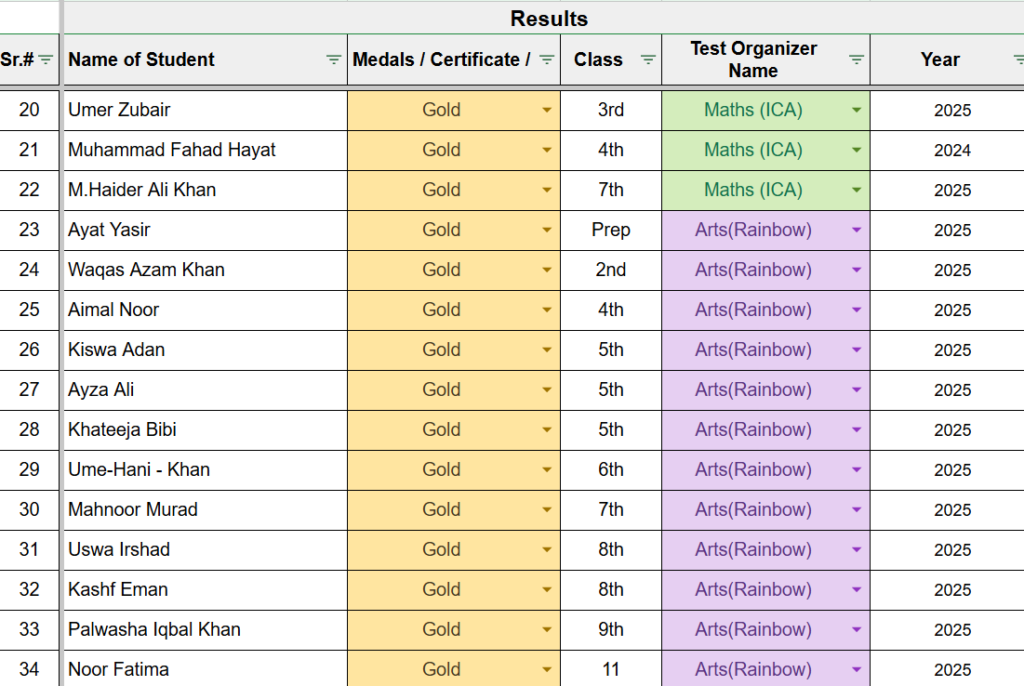Select the name cell "Waqas Azam Khan"
The image size is (1024, 686).
[x=200, y=270]
